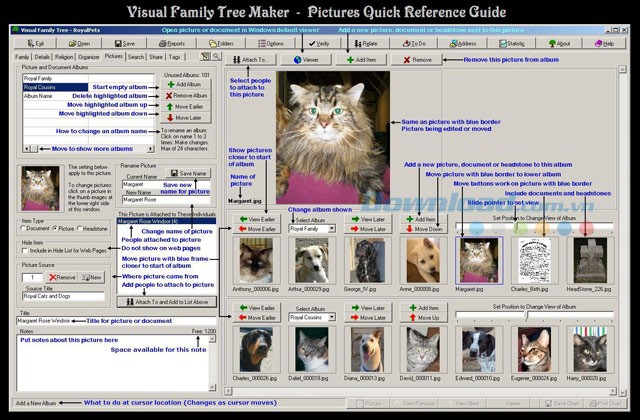Select HeadStone_226.jpg thumbnail
Screen dimensions: 640x420
click(x=590, y=260)
